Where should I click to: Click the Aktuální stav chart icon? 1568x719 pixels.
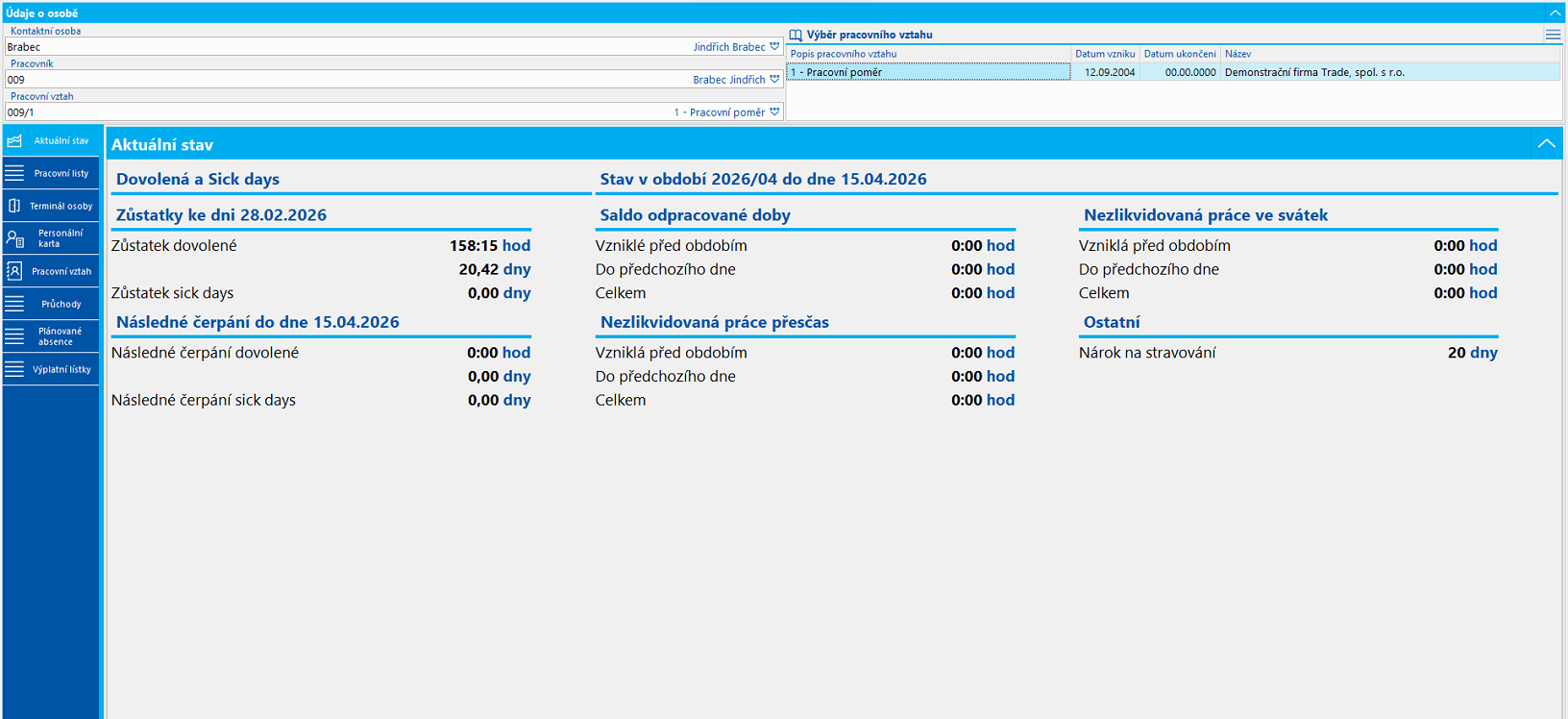pyautogui.click(x=14, y=140)
